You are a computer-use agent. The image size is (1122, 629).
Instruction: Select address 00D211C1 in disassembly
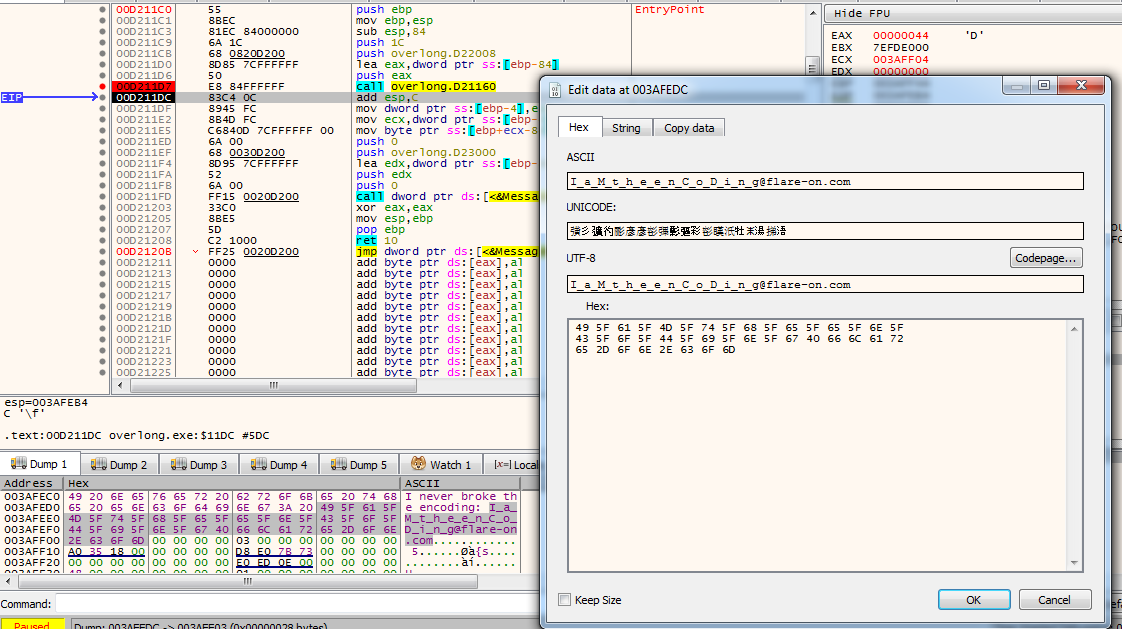(x=144, y=21)
